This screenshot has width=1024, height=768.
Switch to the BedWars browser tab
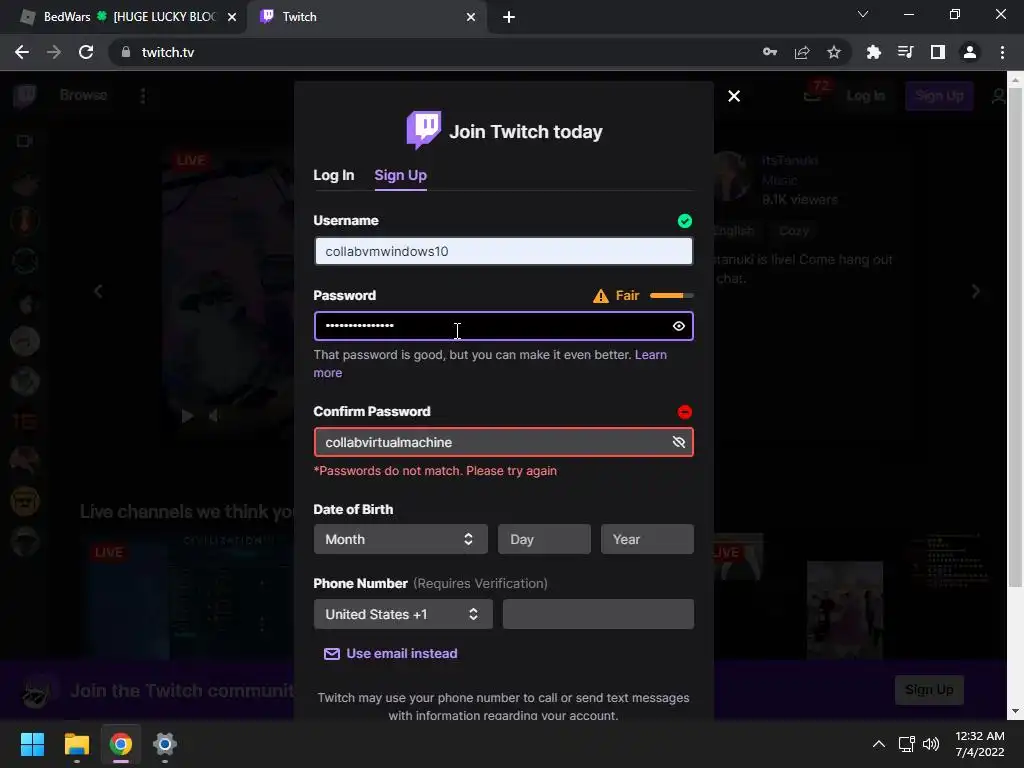click(124, 17)
